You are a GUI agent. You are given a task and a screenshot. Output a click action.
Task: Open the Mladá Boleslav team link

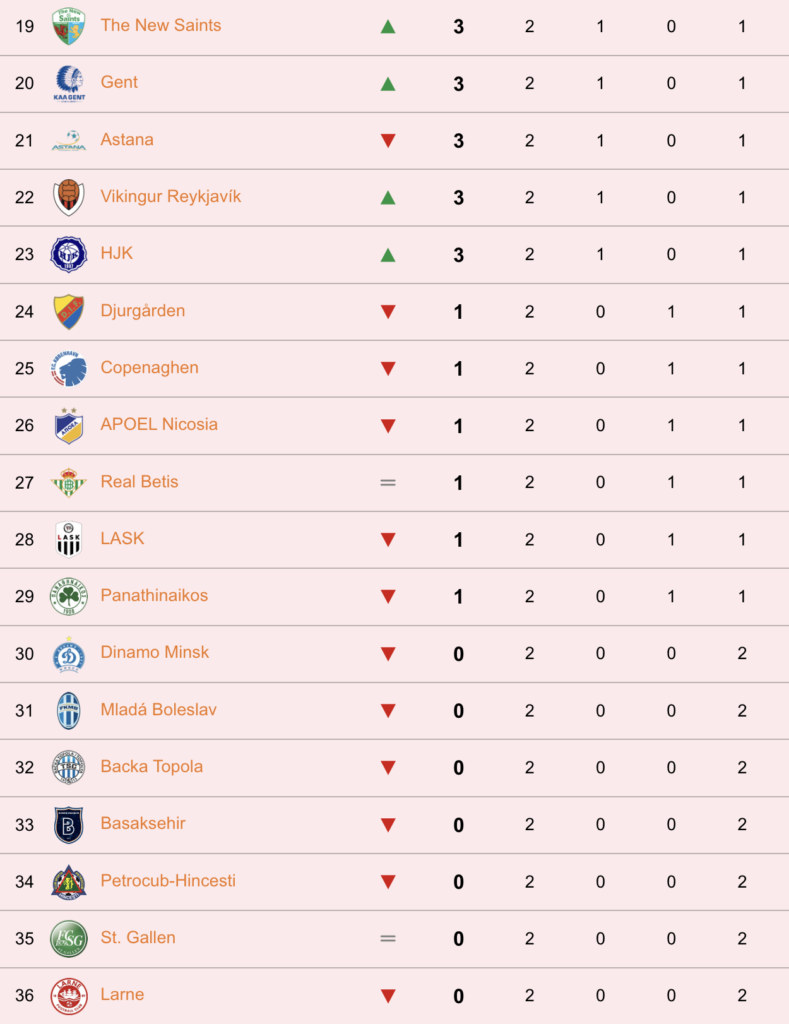(158, 709)
